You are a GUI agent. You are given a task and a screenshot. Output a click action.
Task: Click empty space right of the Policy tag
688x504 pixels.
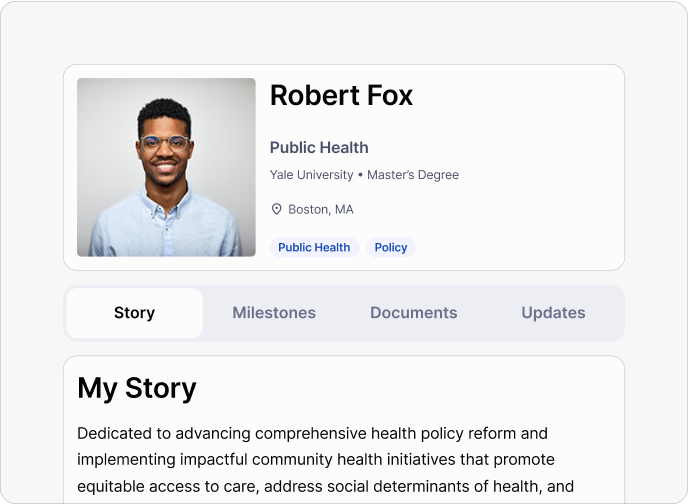click(510, 247)
